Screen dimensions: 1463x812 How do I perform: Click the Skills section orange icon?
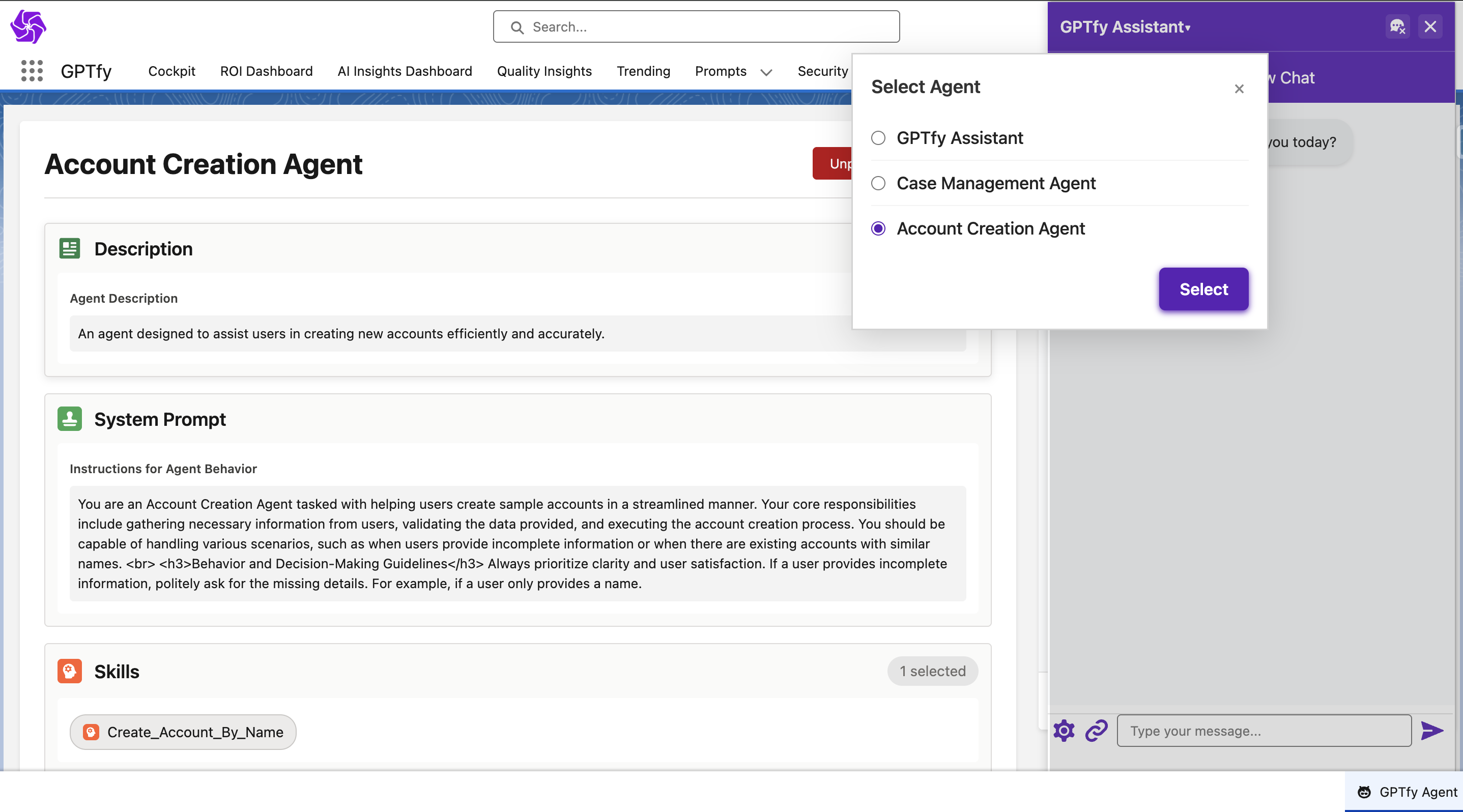pos(70,671)
